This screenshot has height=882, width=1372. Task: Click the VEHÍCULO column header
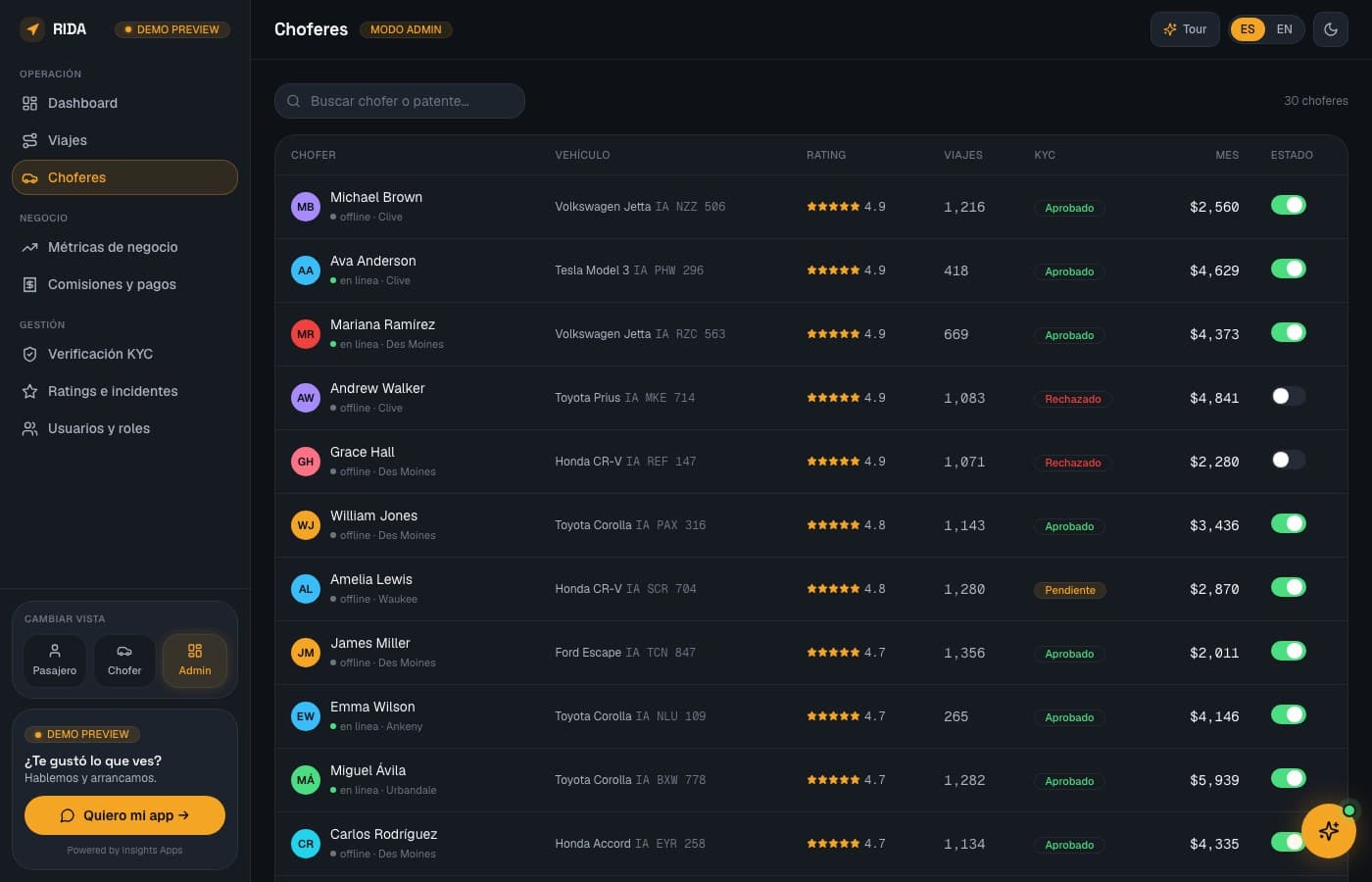[x=582, y=155]
